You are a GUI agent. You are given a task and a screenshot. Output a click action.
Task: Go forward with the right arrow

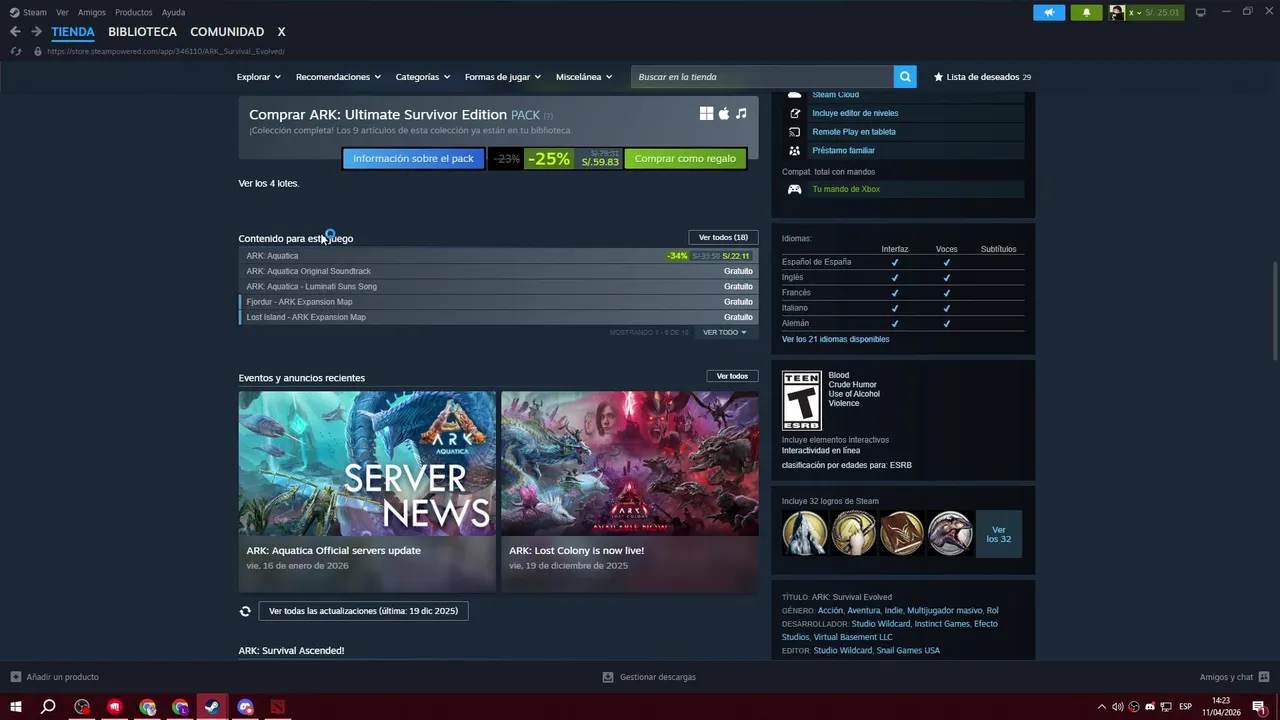click(36, 32)
